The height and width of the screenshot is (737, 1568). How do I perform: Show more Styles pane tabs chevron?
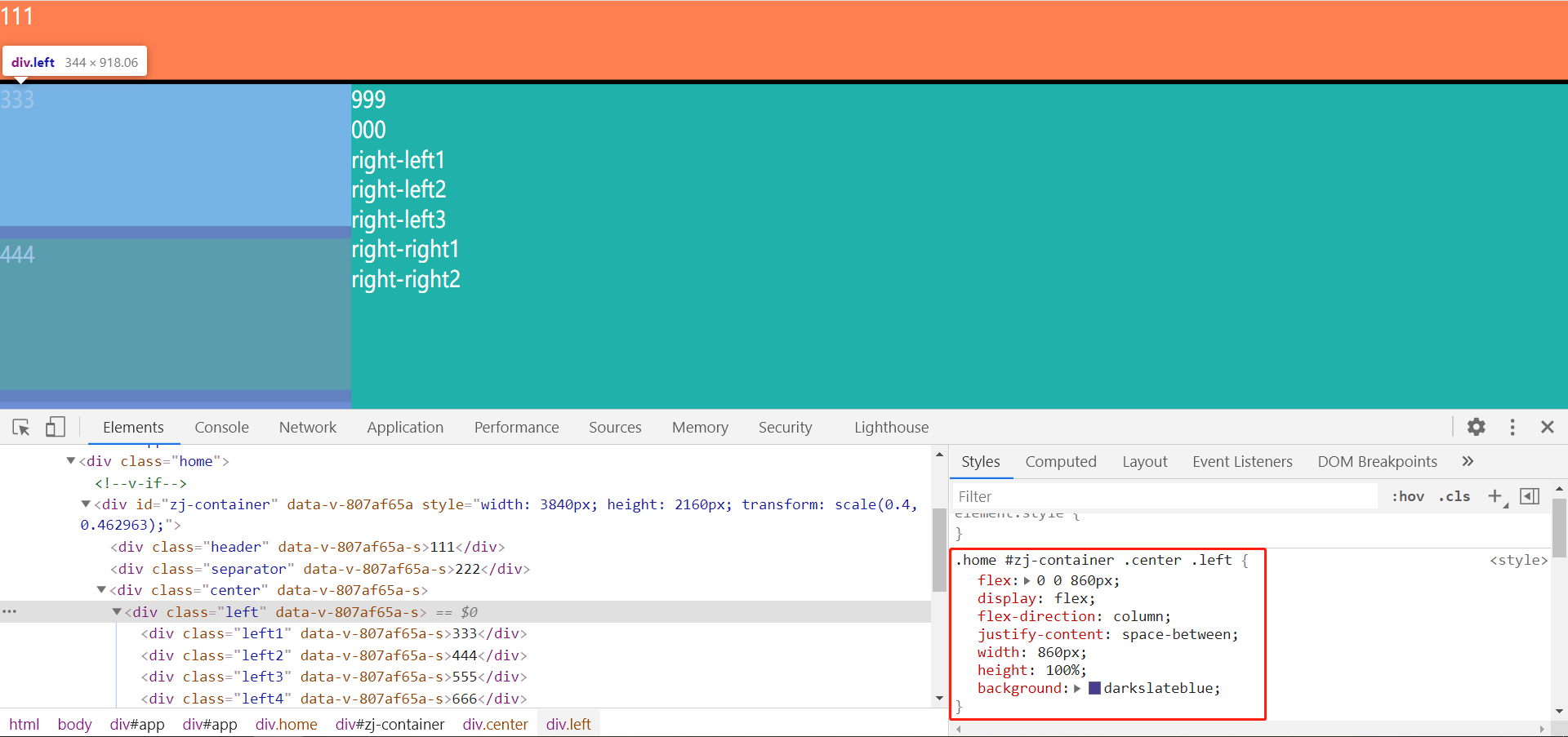pyautogui.click(x=1468, y=461)
